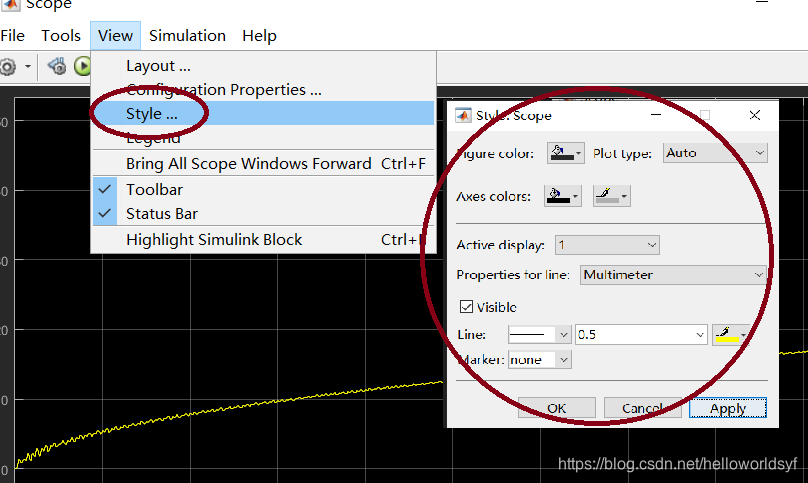Open the Simulation menu
808x483 pixels.
[x=187, y=36]
